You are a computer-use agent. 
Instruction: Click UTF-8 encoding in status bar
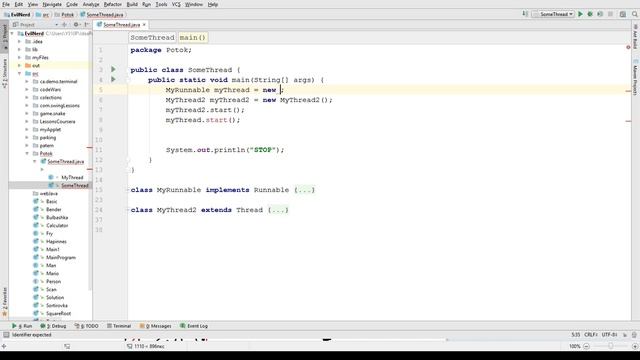pyautogui.click(x=609, y=335)
